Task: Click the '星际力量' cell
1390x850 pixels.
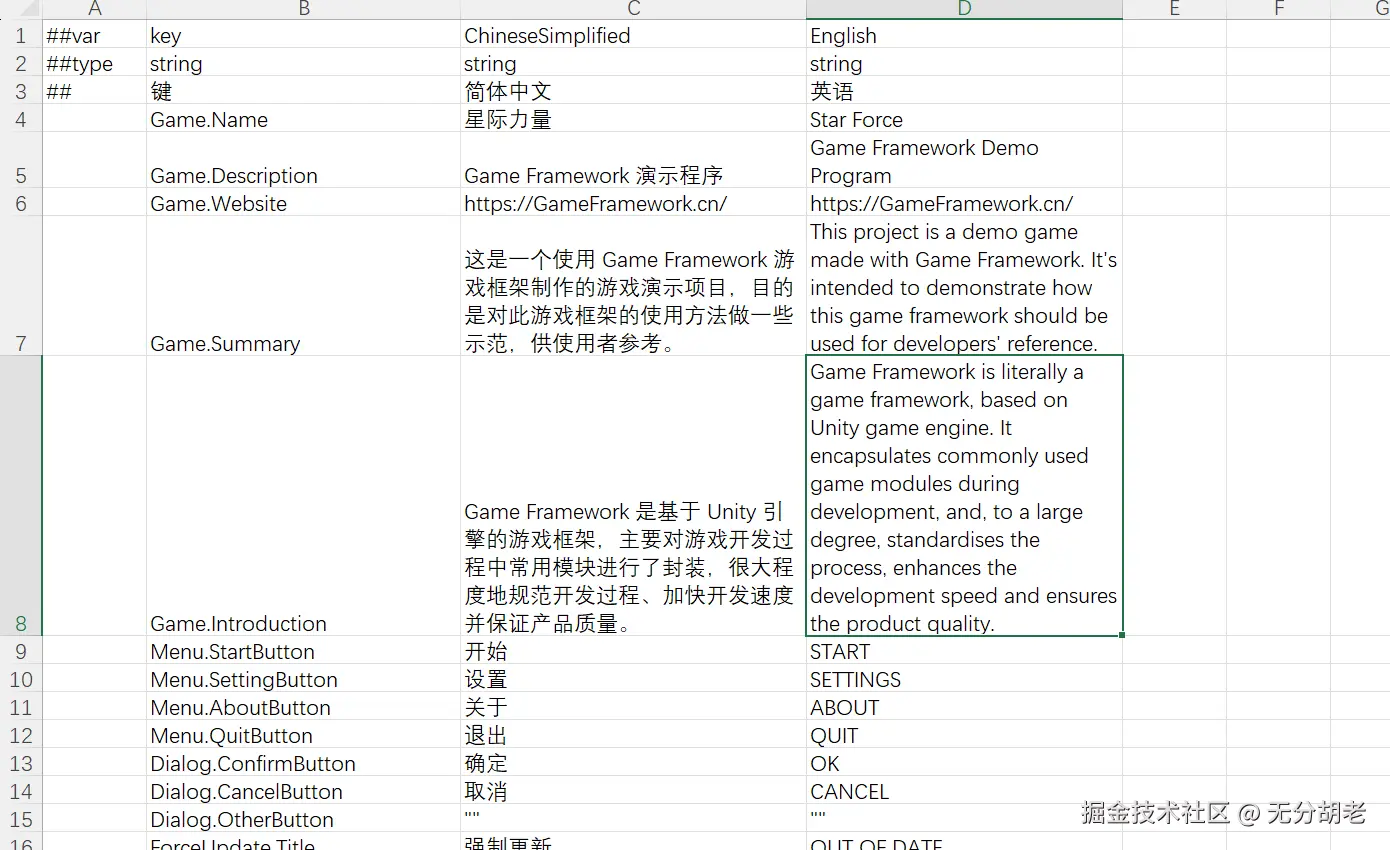Action: point(633,119)
